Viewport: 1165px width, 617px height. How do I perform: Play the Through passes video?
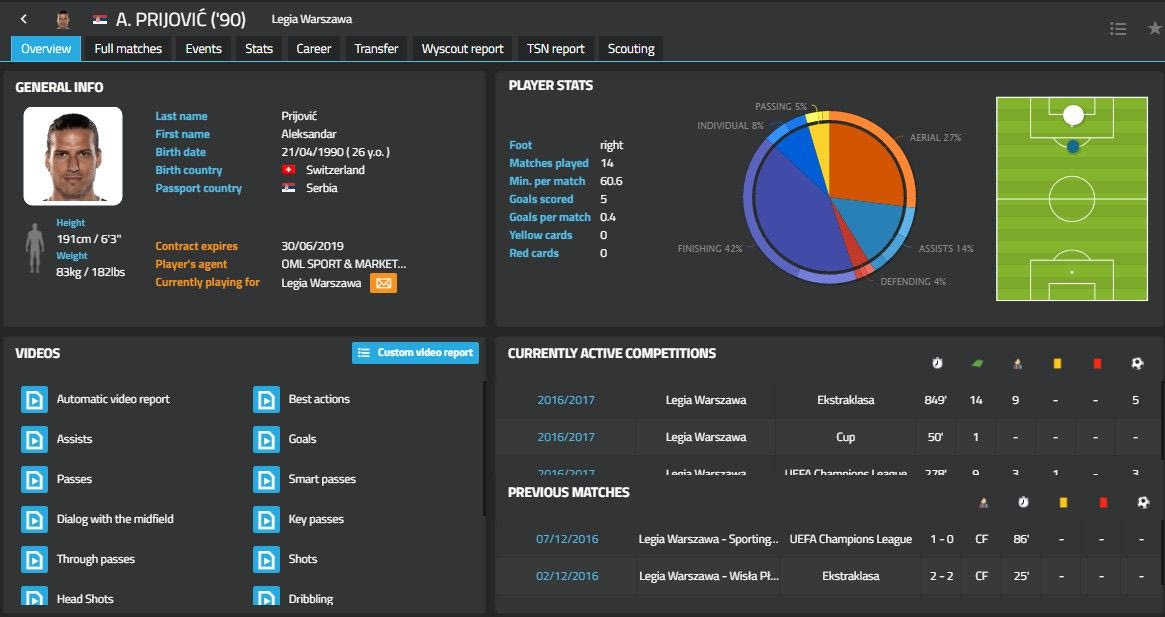pos(34,560)
